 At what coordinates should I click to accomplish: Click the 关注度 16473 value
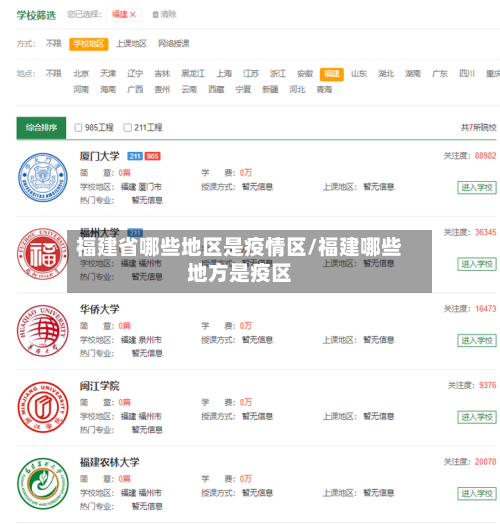(x=486, y=309)
